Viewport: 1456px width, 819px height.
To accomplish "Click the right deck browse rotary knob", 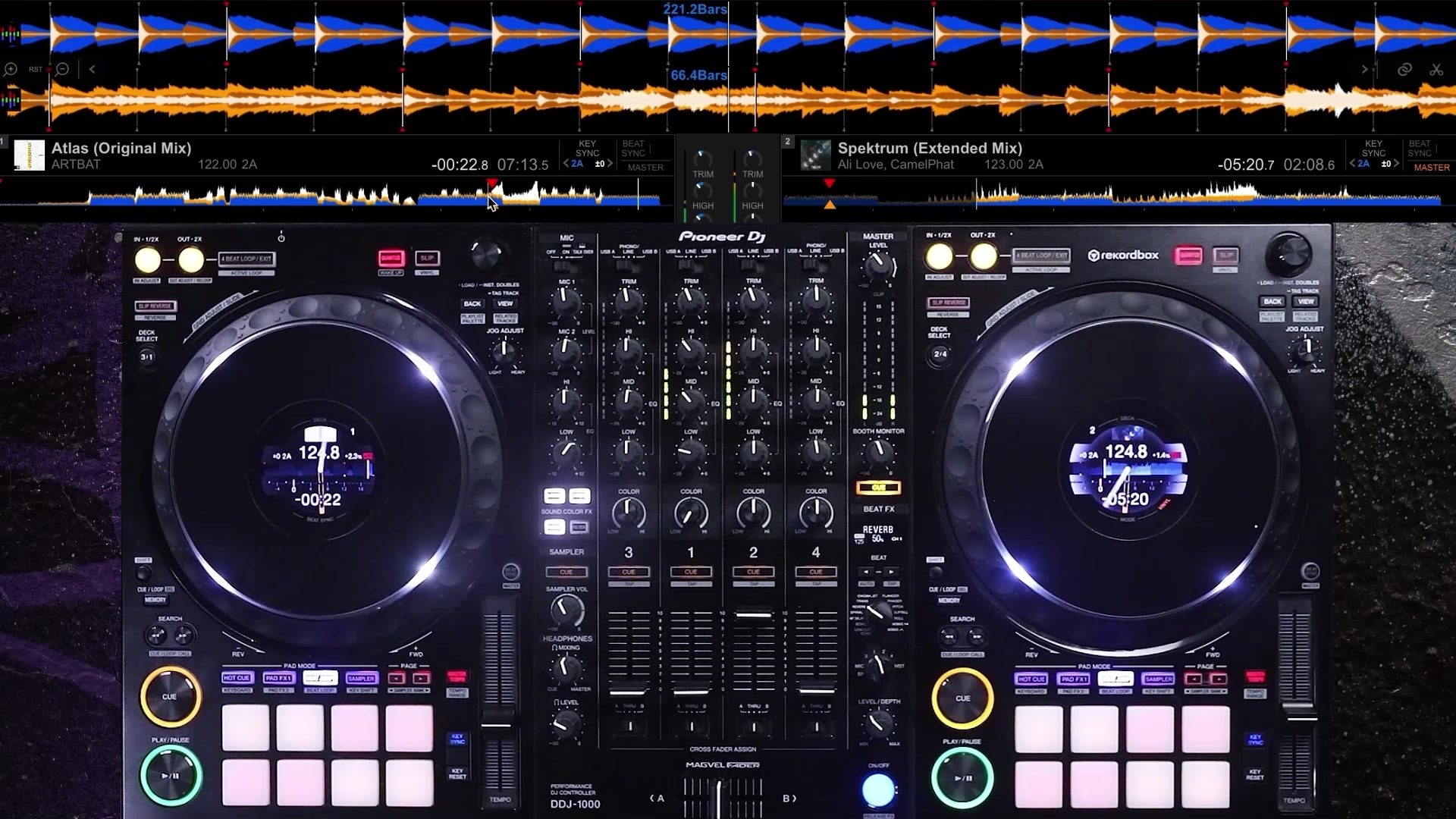I will click(x=1288, y=253).
